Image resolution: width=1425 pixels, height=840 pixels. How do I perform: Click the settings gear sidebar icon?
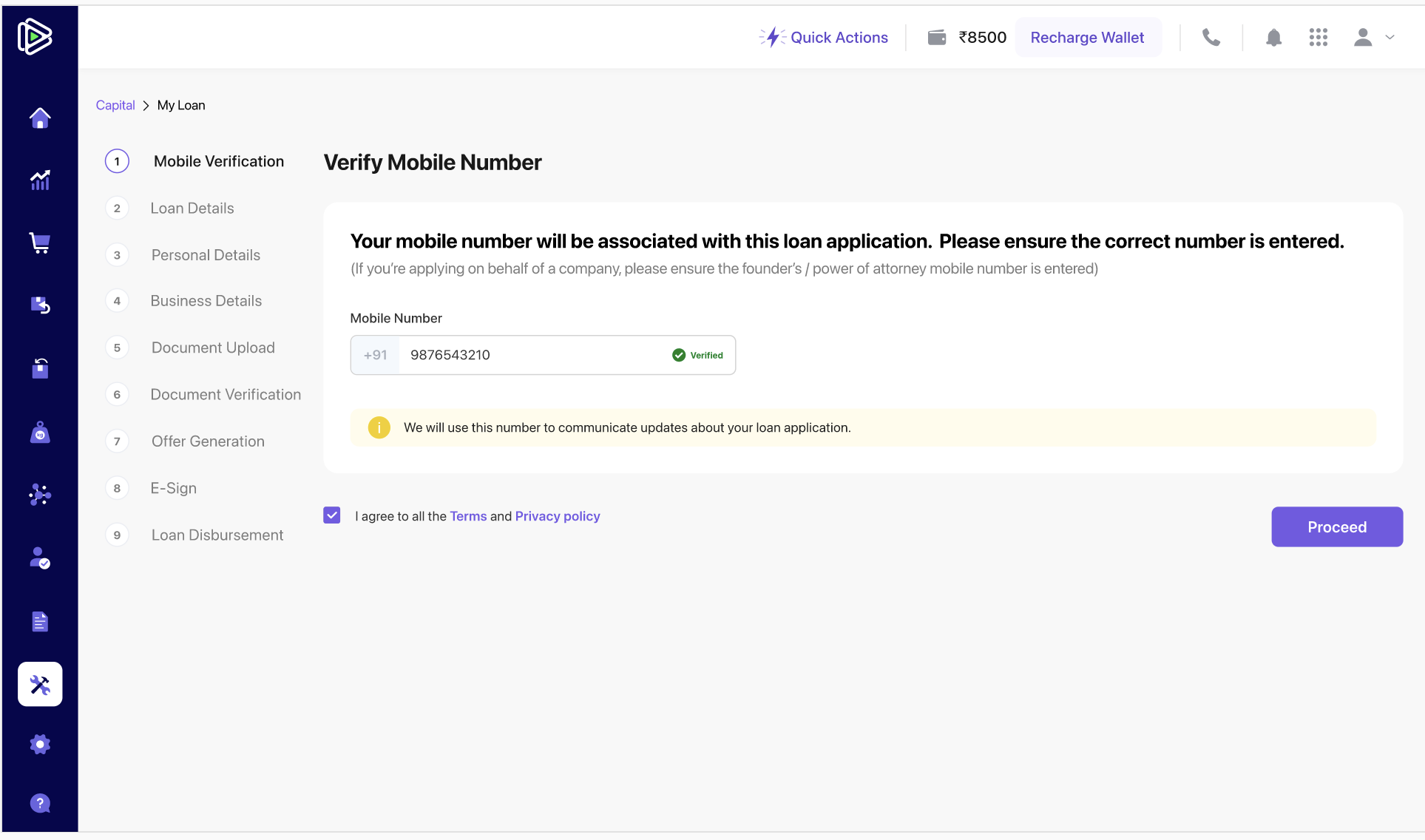(40, 744)
